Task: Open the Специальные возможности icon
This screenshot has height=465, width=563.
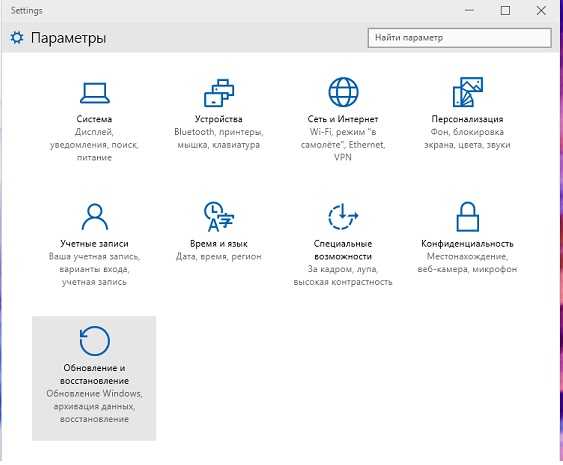Action: pyautogui.click(x=343, y=217)
